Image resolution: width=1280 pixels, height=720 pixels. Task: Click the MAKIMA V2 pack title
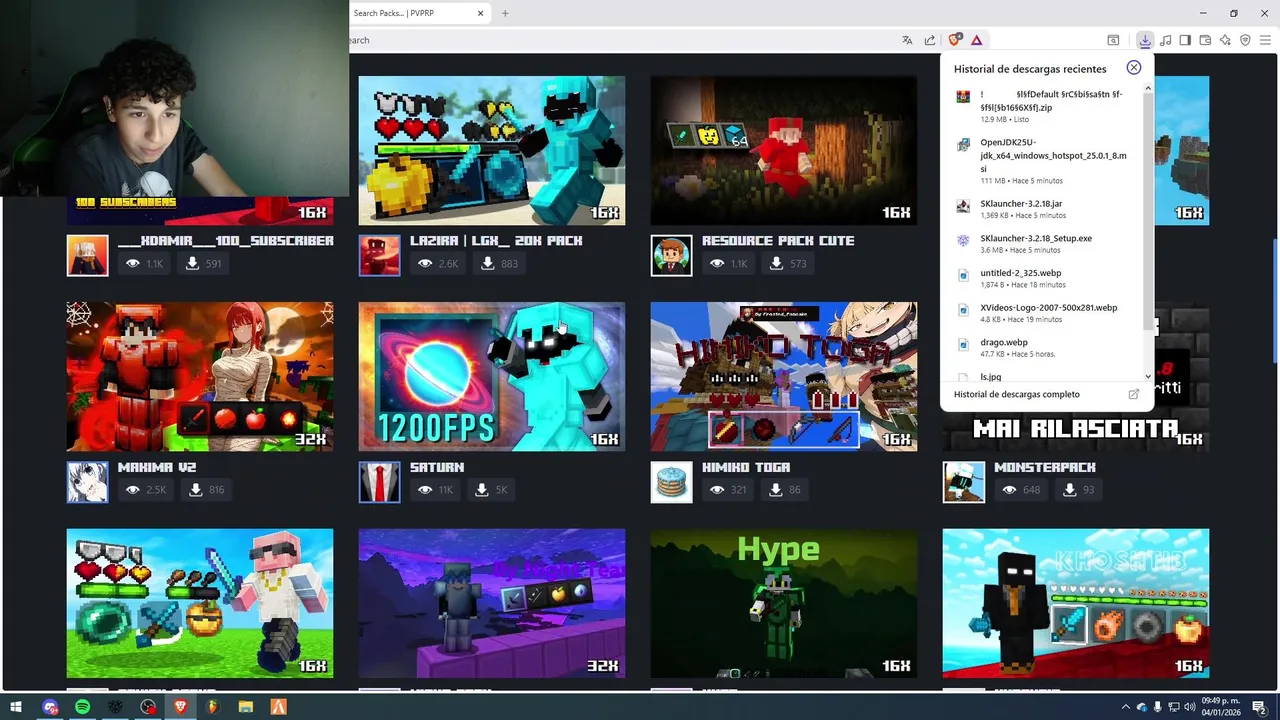[x=157, y=467]
